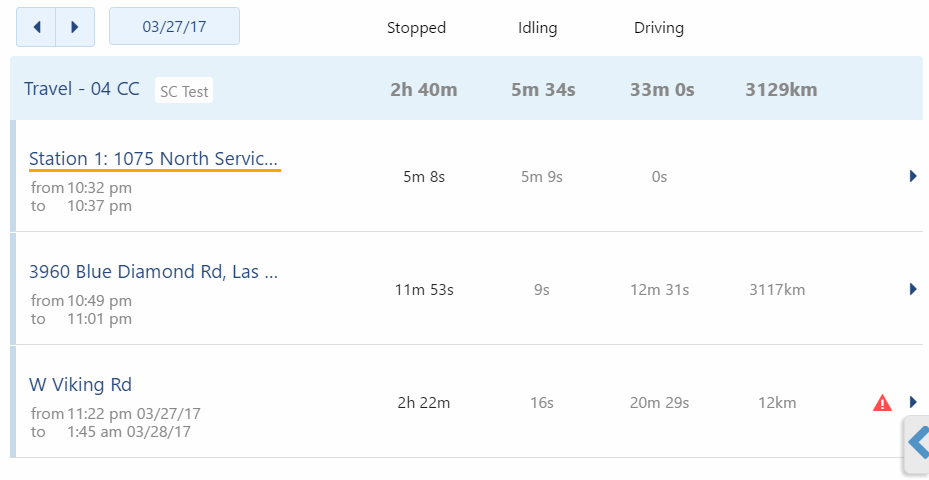Image resolution: width=929 pixels, height=480 pixels.
Task: Go to the next day arrow
Action: click(75, 27)
